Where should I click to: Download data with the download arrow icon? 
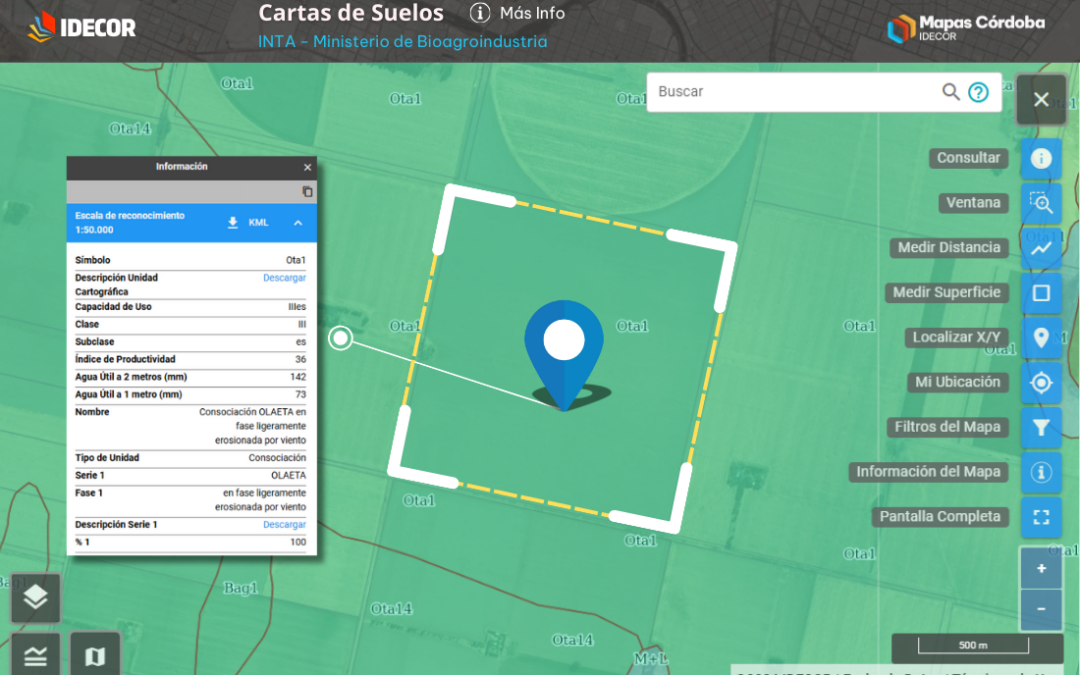pos(233,222)
